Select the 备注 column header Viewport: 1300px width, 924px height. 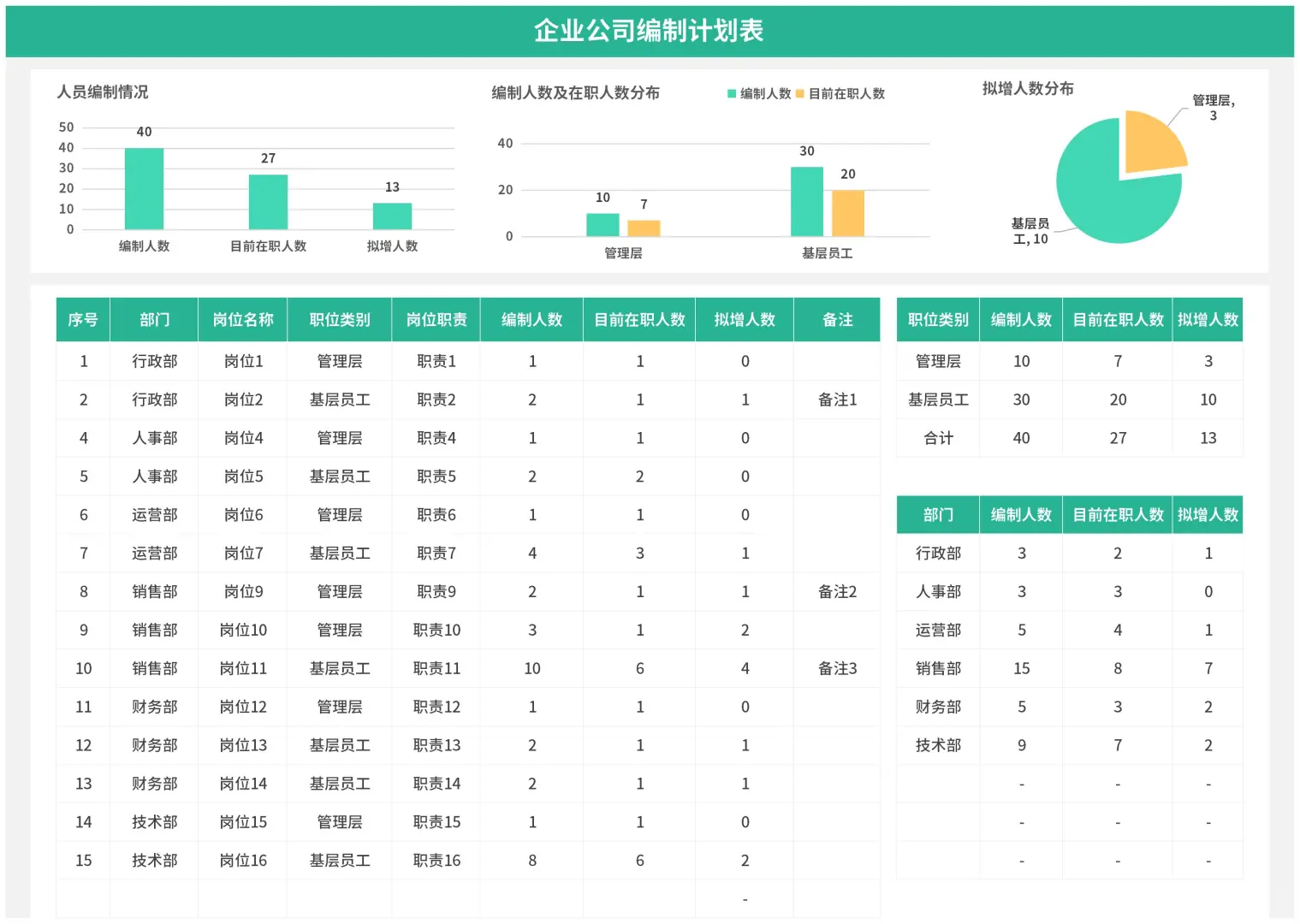click(x=837, y=319)
